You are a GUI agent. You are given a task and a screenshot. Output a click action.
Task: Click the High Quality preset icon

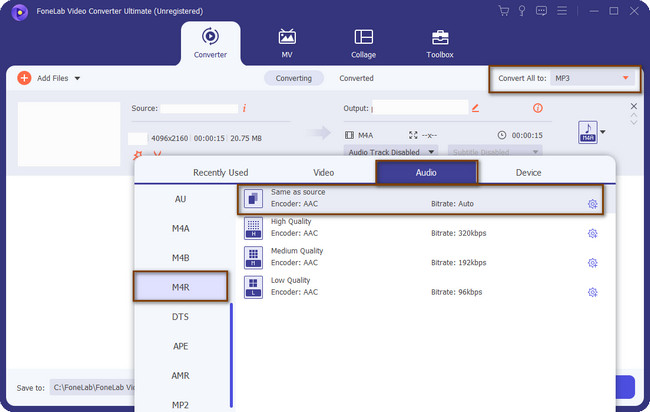click(x=253, y=228)
